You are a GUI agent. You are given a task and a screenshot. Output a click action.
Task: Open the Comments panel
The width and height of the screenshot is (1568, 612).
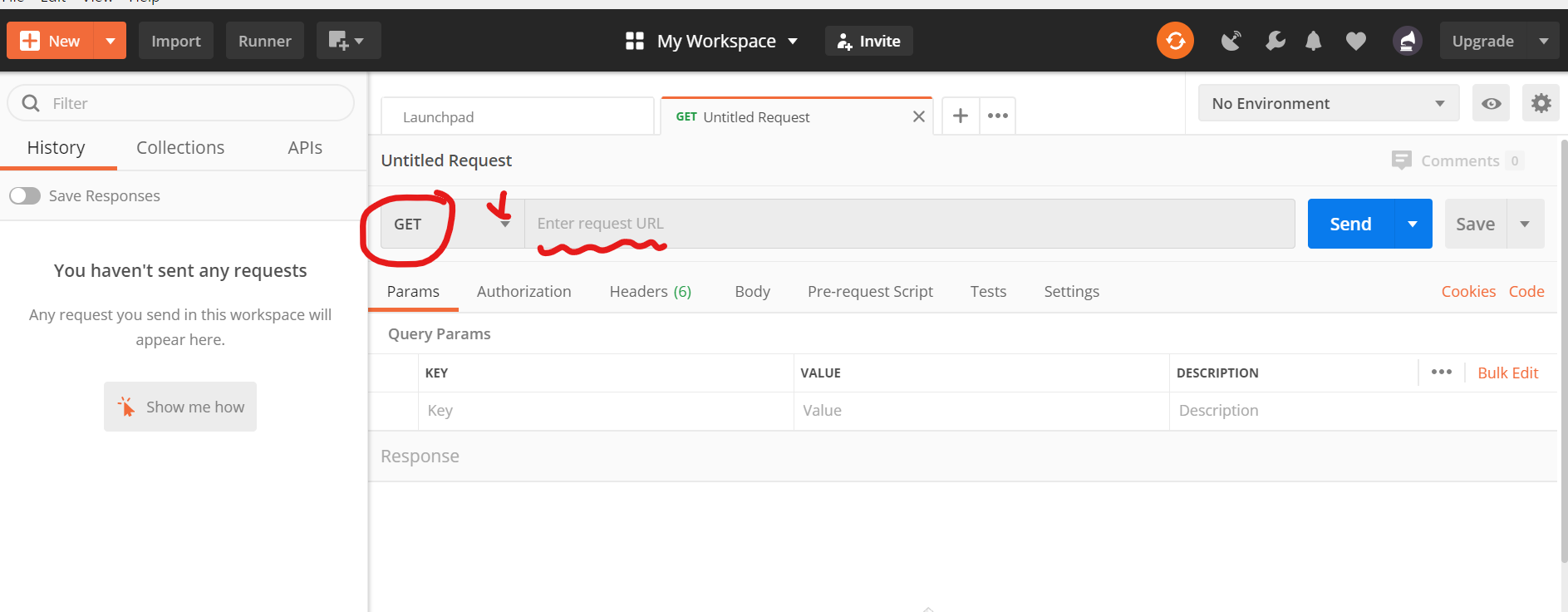1458,160
